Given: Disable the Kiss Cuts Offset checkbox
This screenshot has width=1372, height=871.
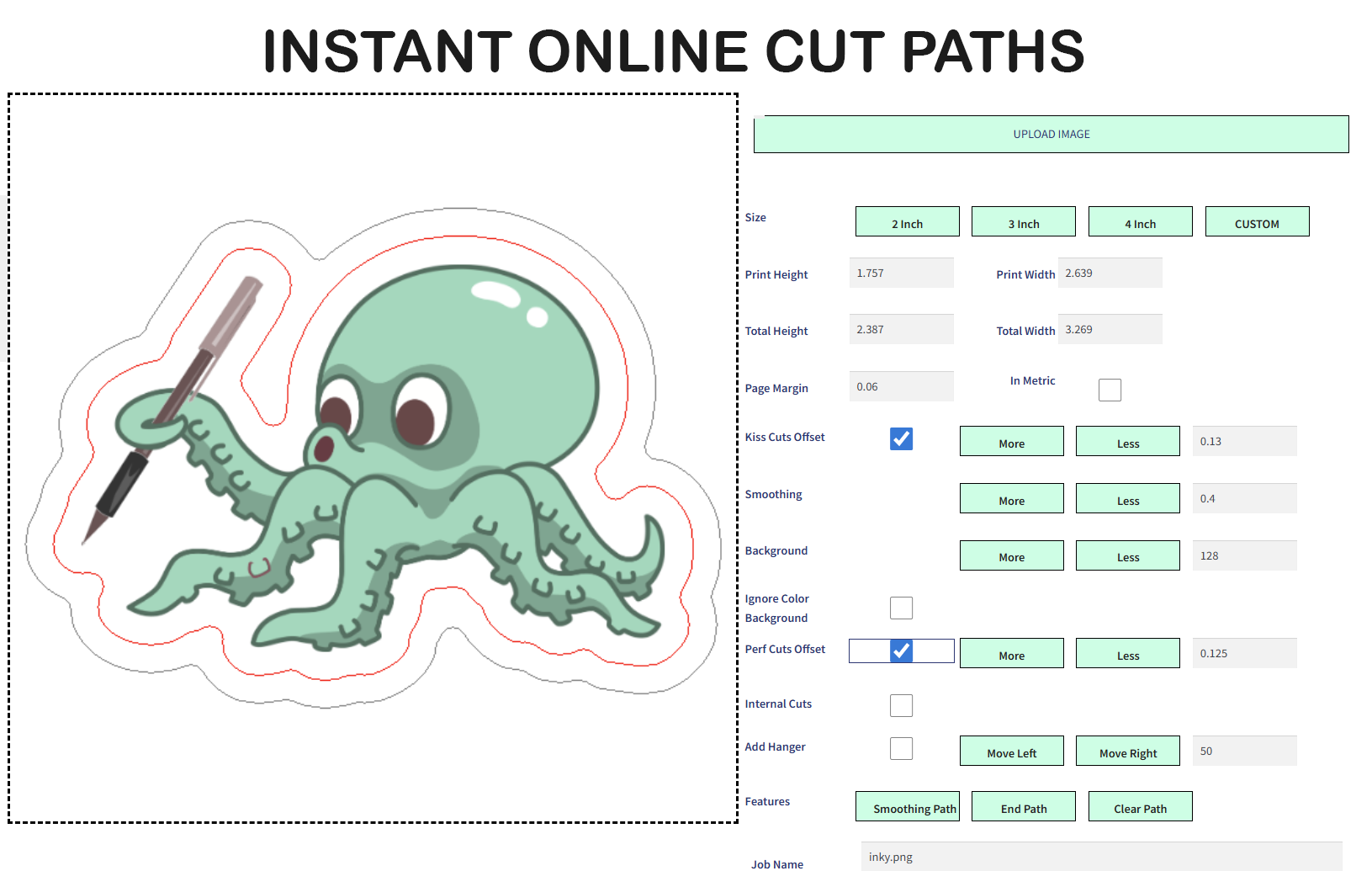Looking at the screenshot, I should click(901, 438).
